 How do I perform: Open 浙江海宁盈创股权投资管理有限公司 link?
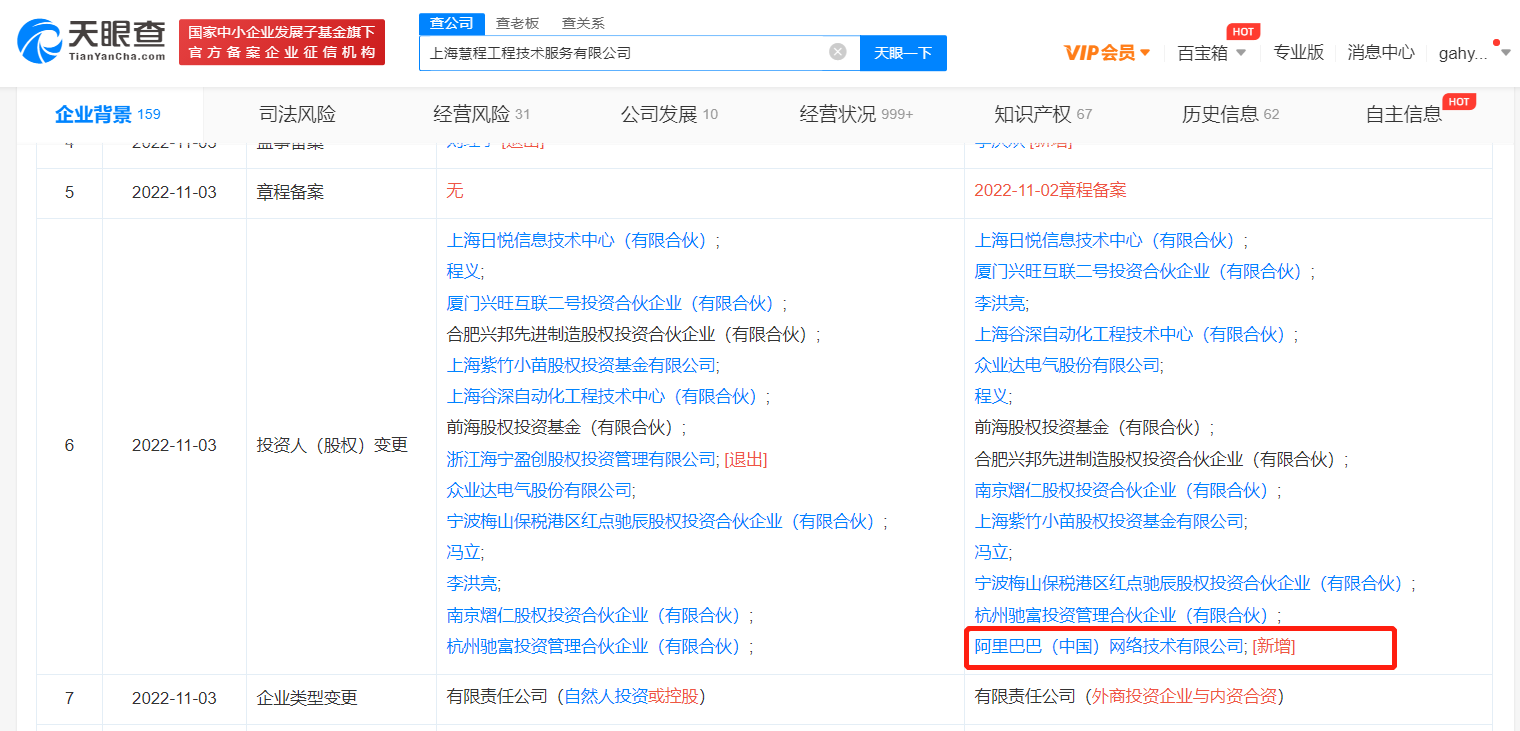pos(582,459)
